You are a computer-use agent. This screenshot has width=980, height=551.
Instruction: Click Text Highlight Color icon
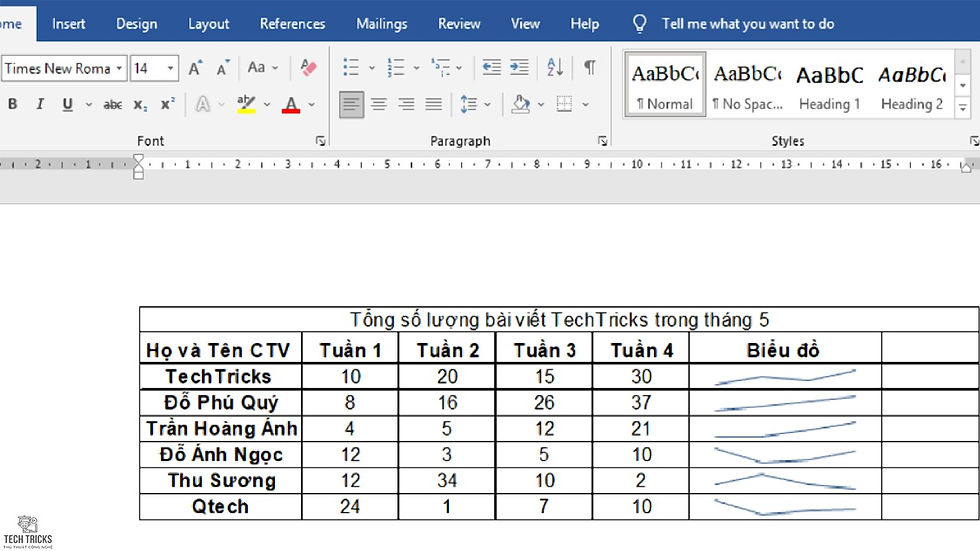tap(246, 104)
